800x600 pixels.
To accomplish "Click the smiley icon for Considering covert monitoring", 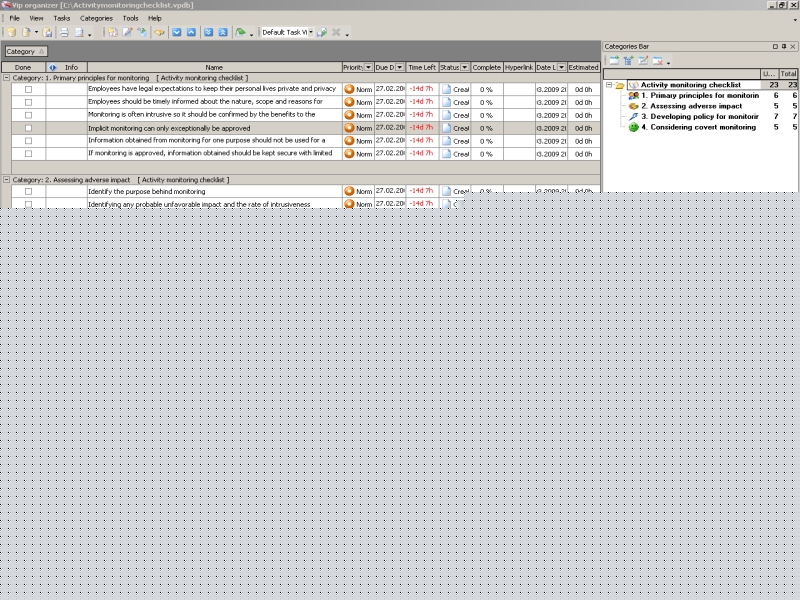I will coord(633,127).
